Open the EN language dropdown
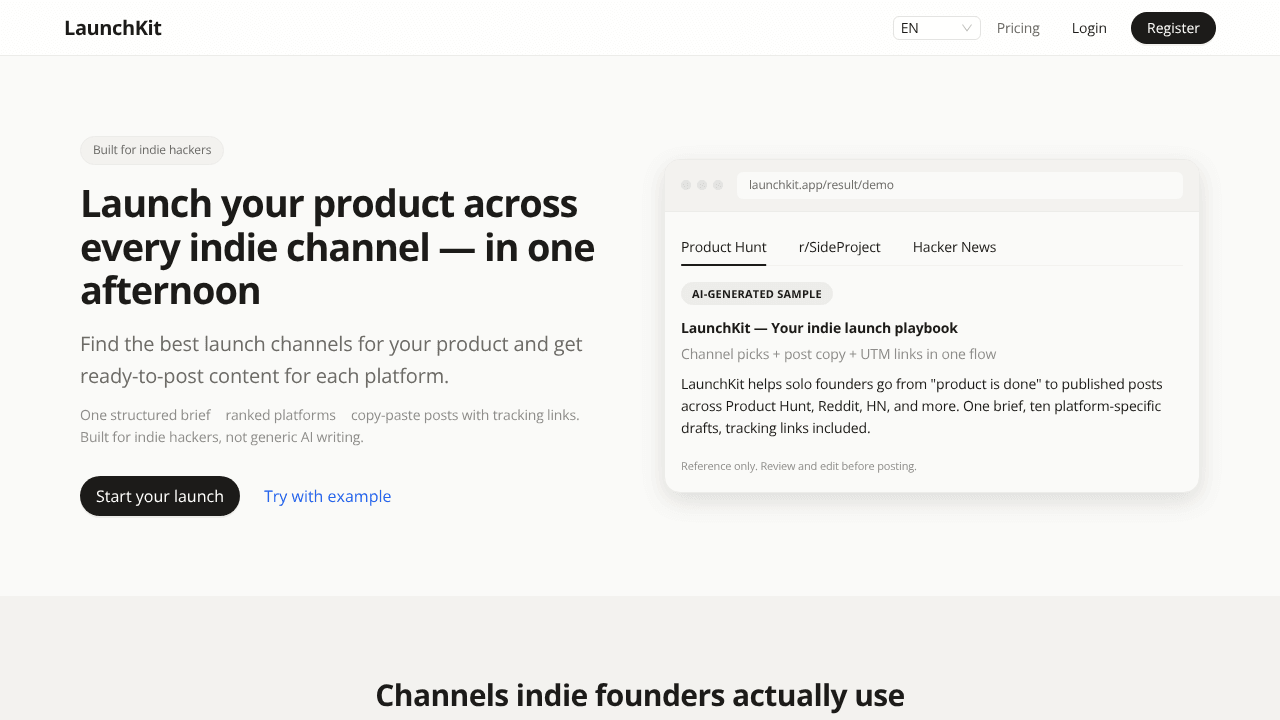 (x=936, y=28)
